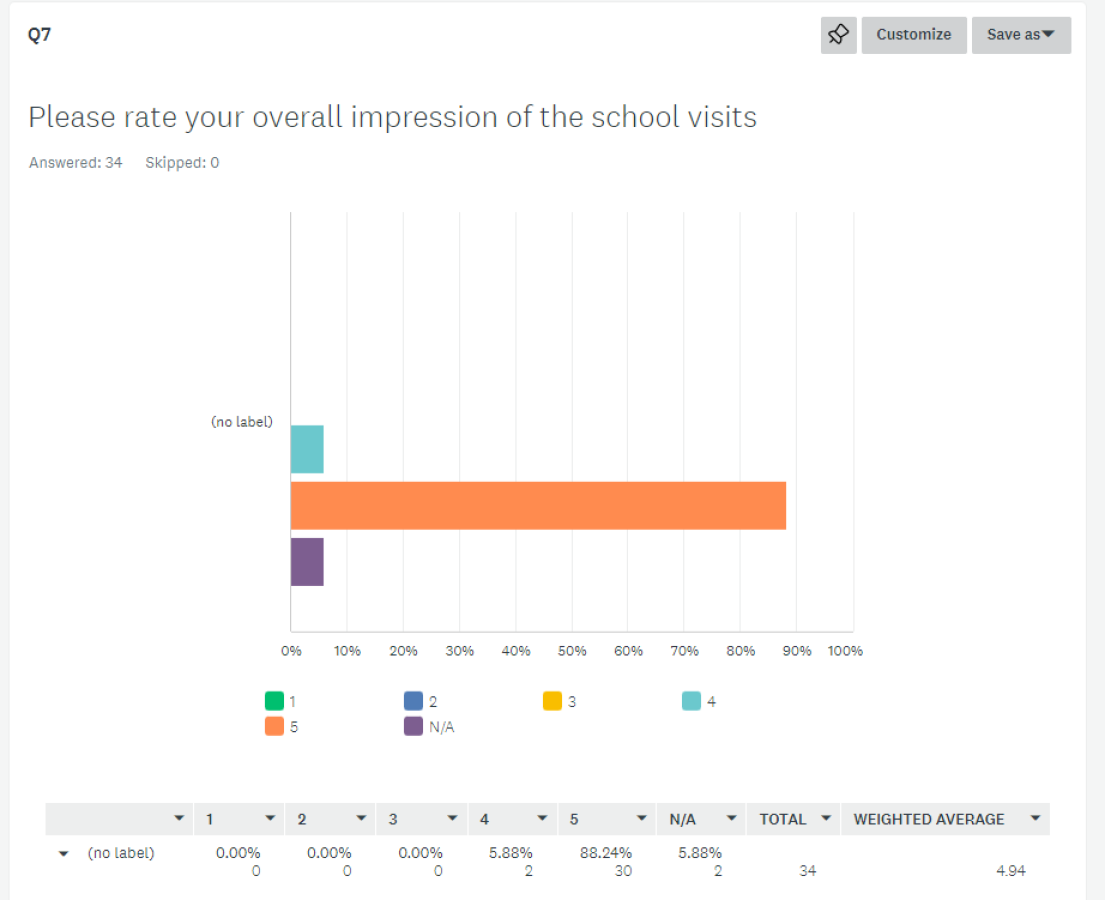Image resolution: width=1105 pixels, height=900 pixels.
Task: Open column 4 header dropdown arrow
Action: point(542,818)
